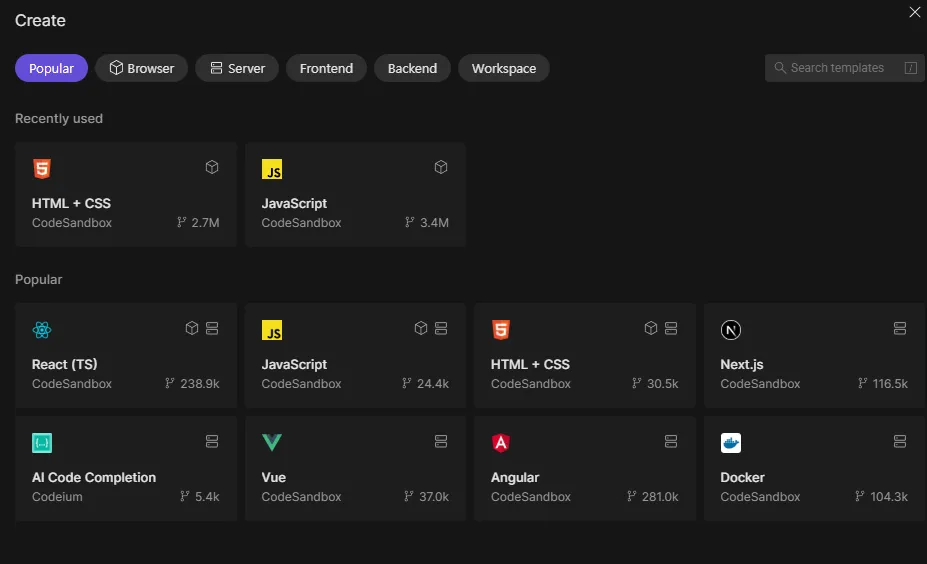Click the Recently used section heading
927x564 pixels.
pyautogui.click(x=59, y=118)
